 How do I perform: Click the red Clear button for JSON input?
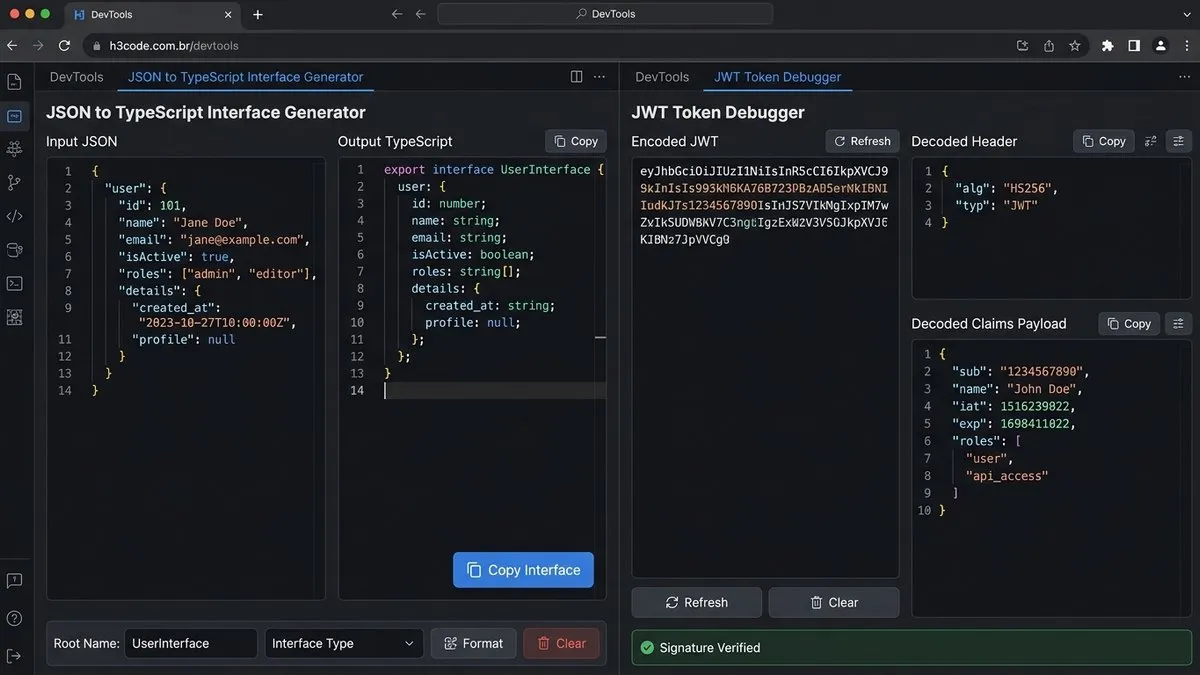[x=561, y=643]
